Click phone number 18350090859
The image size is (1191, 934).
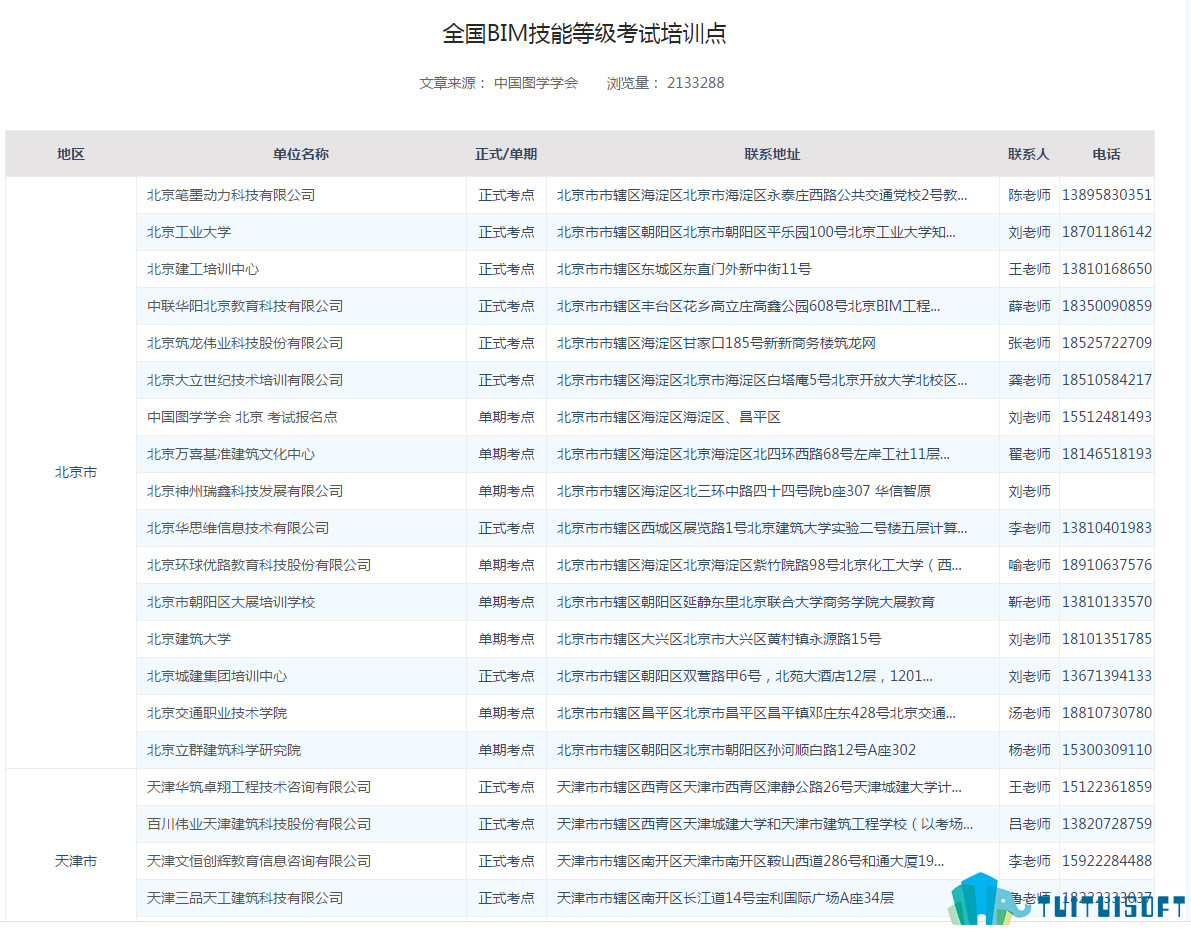pos(1107,306)
